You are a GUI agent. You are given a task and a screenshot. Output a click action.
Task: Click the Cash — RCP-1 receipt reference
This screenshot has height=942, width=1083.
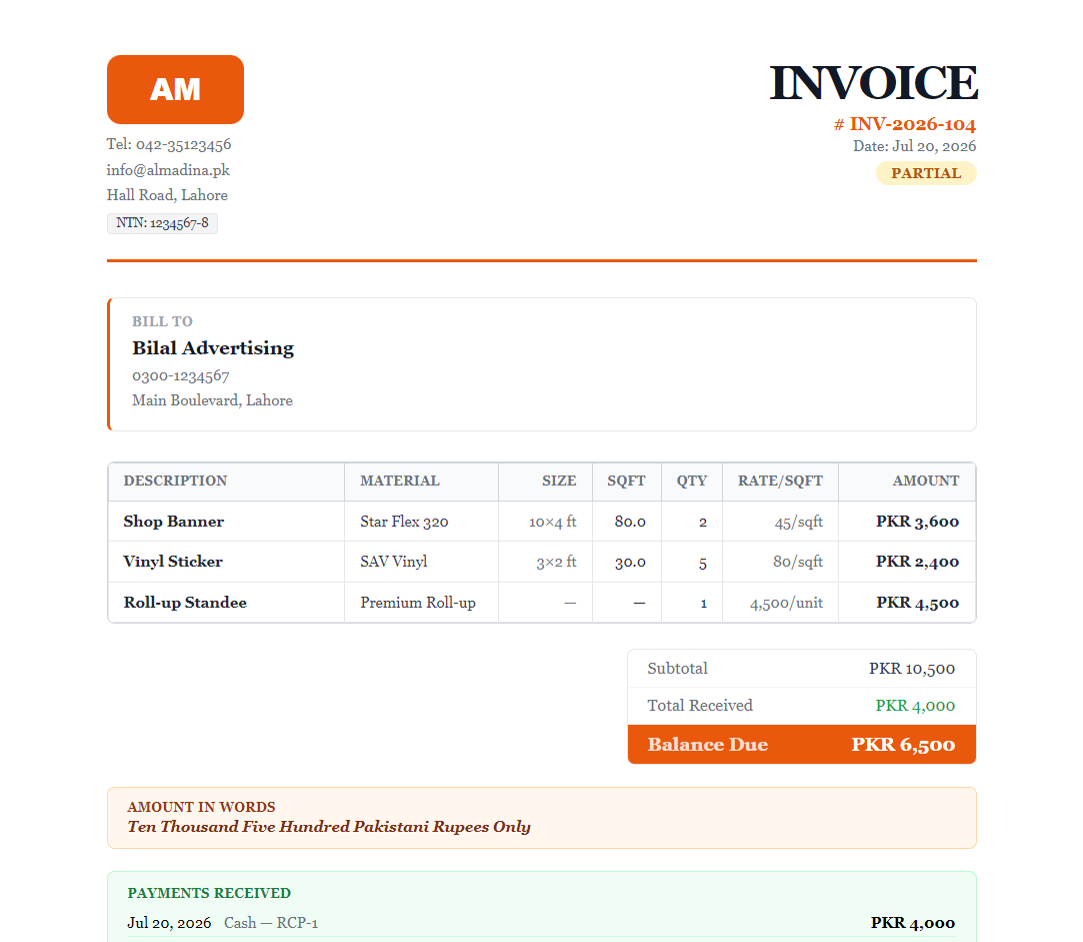coord(271,923)
